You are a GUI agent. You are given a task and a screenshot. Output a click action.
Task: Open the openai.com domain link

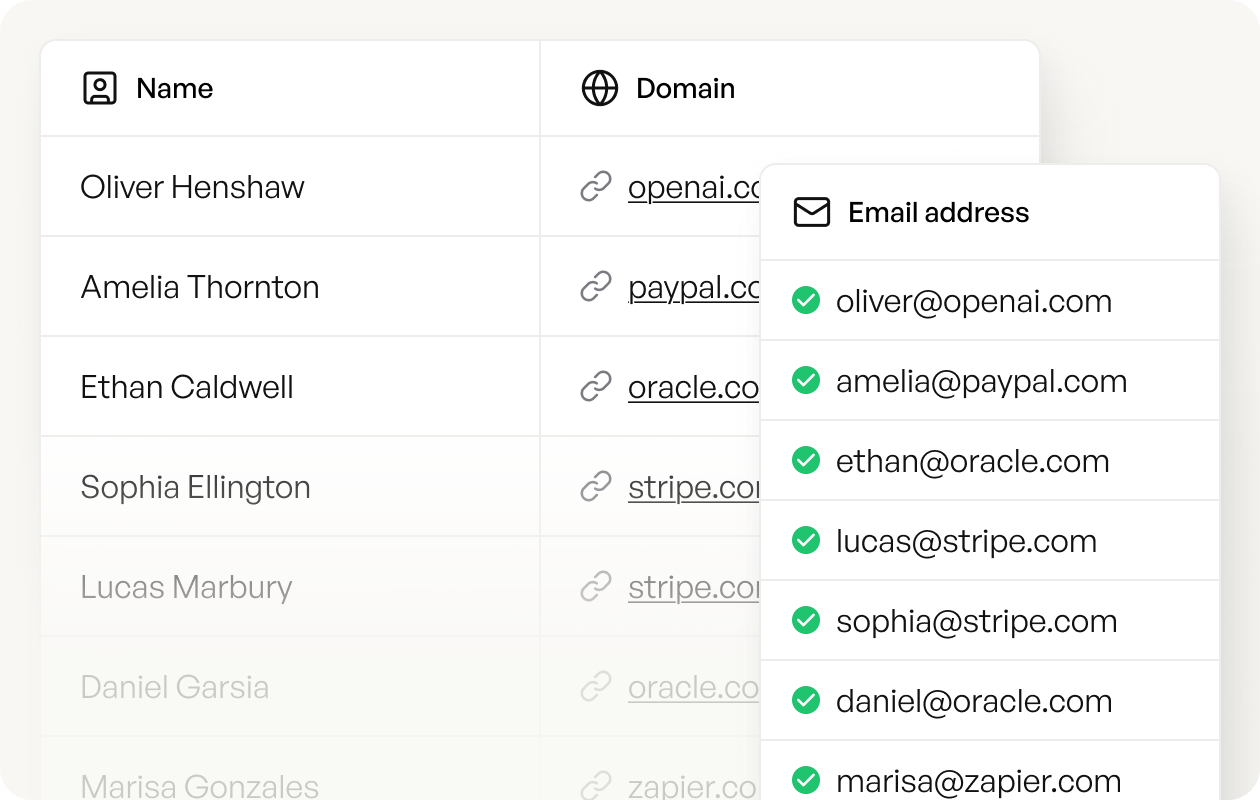(x=693, y=187)
